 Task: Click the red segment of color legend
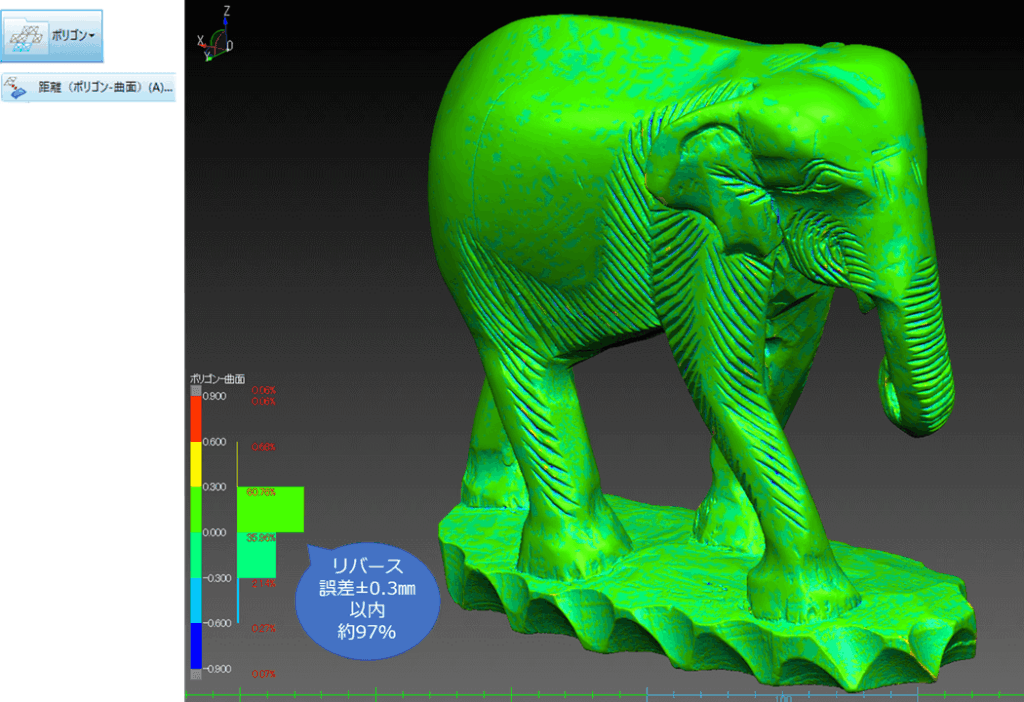pyautogui.click(x=196, y=418)
